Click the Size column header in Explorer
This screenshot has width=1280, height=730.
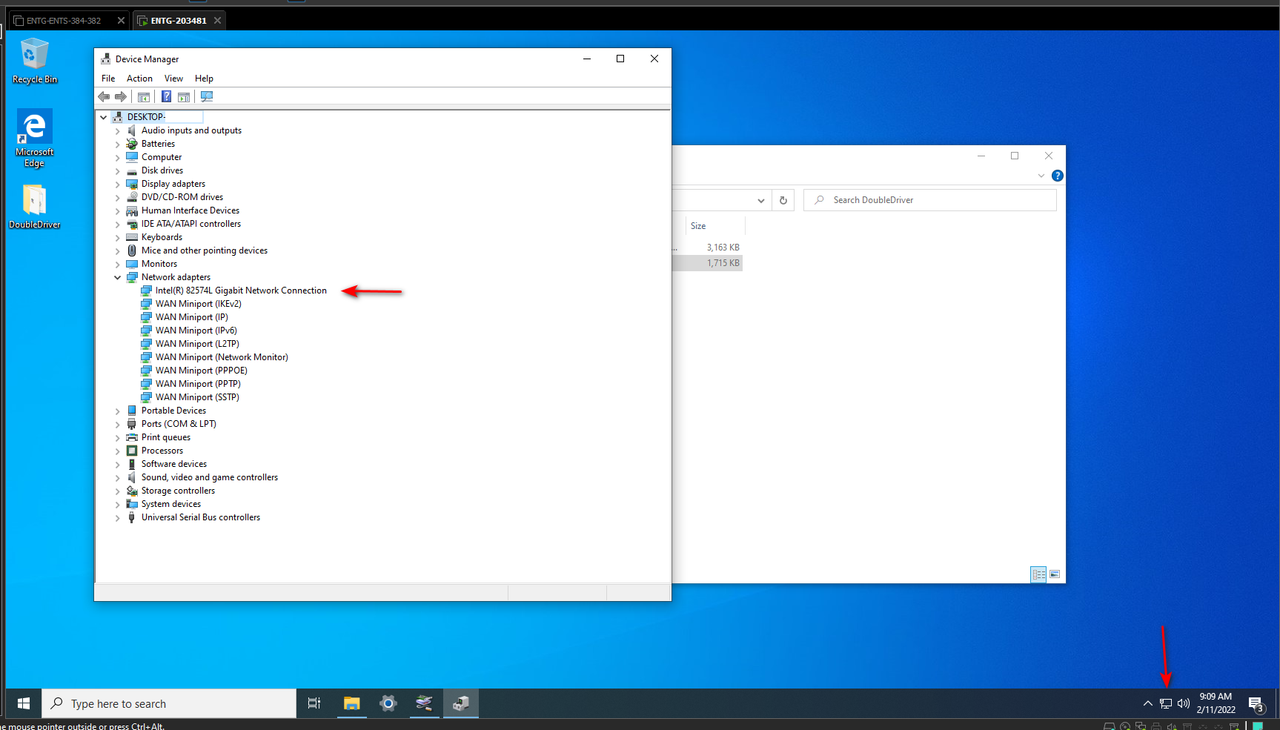714,226
